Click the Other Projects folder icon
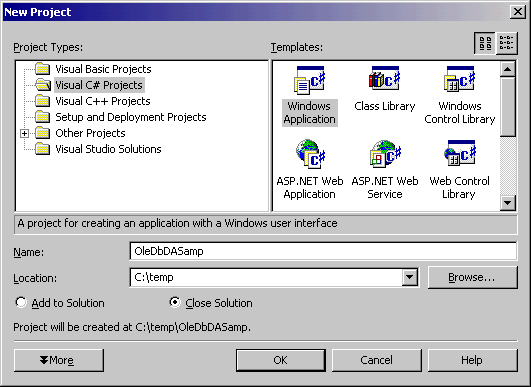This screenshot has height=387, width=531. point(43,133)
